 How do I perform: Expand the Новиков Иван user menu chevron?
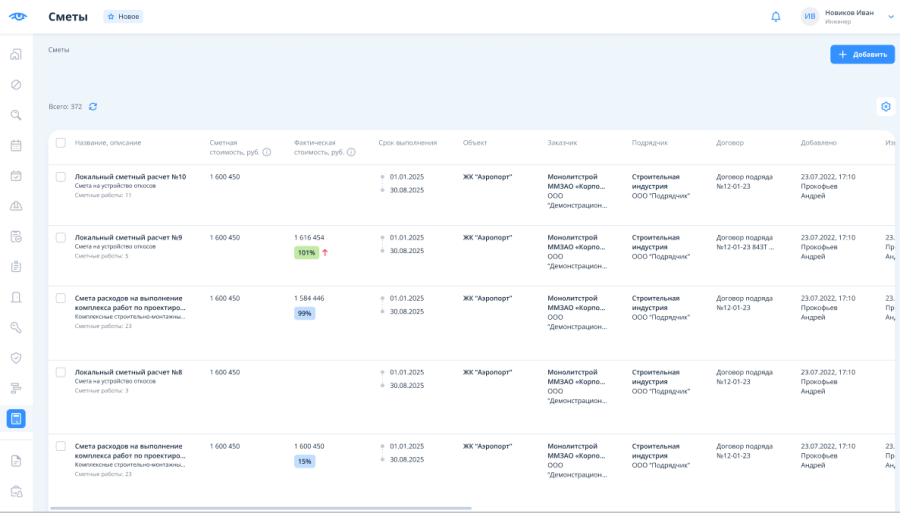(891, 17)
